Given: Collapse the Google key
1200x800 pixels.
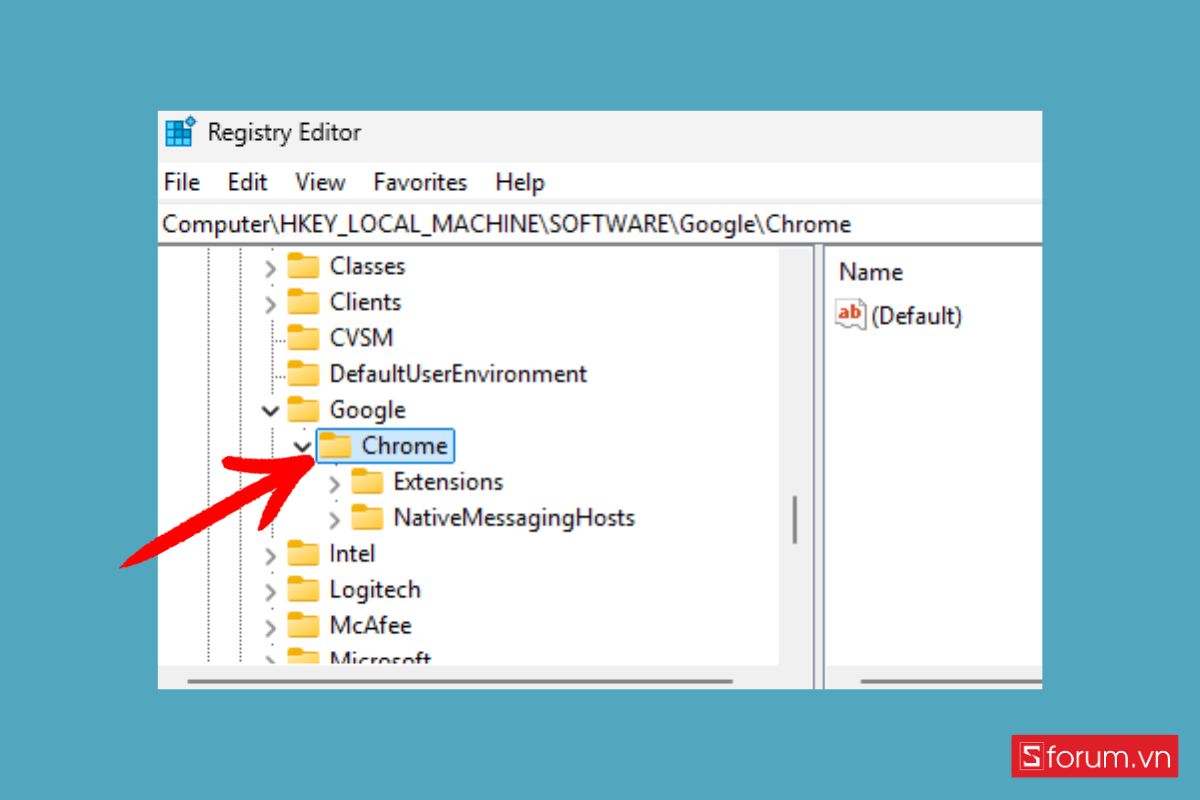Looking at the screenshot, I should coord(270,410).
